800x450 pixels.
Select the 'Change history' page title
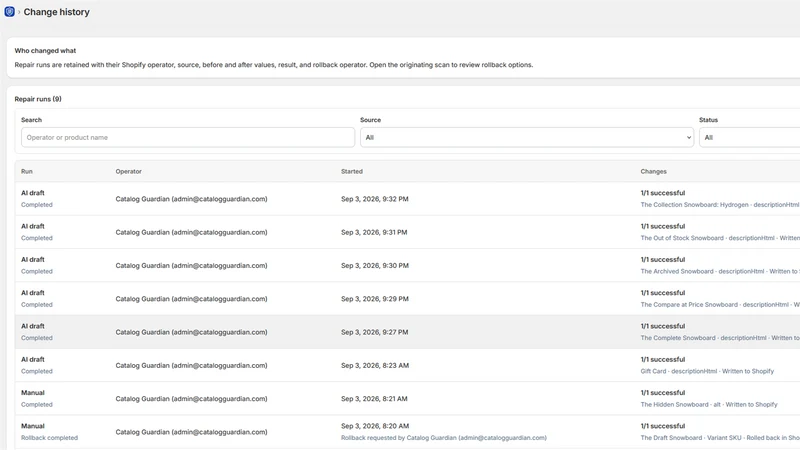(56, 12)
